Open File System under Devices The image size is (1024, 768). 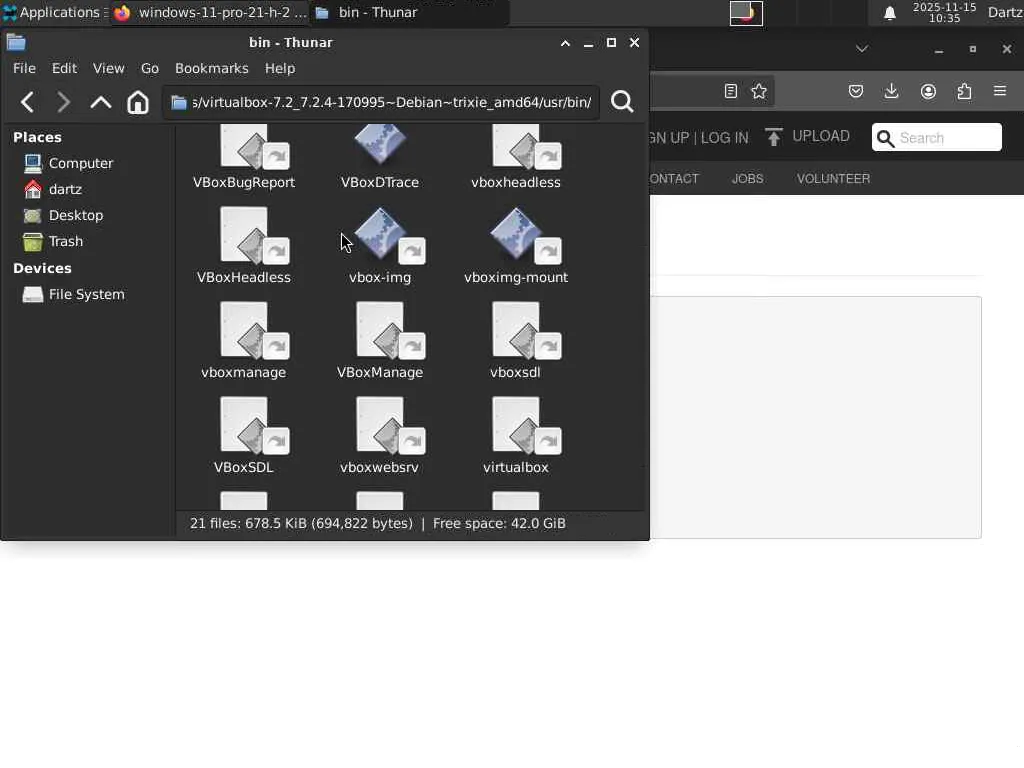[x=73, y=295]
